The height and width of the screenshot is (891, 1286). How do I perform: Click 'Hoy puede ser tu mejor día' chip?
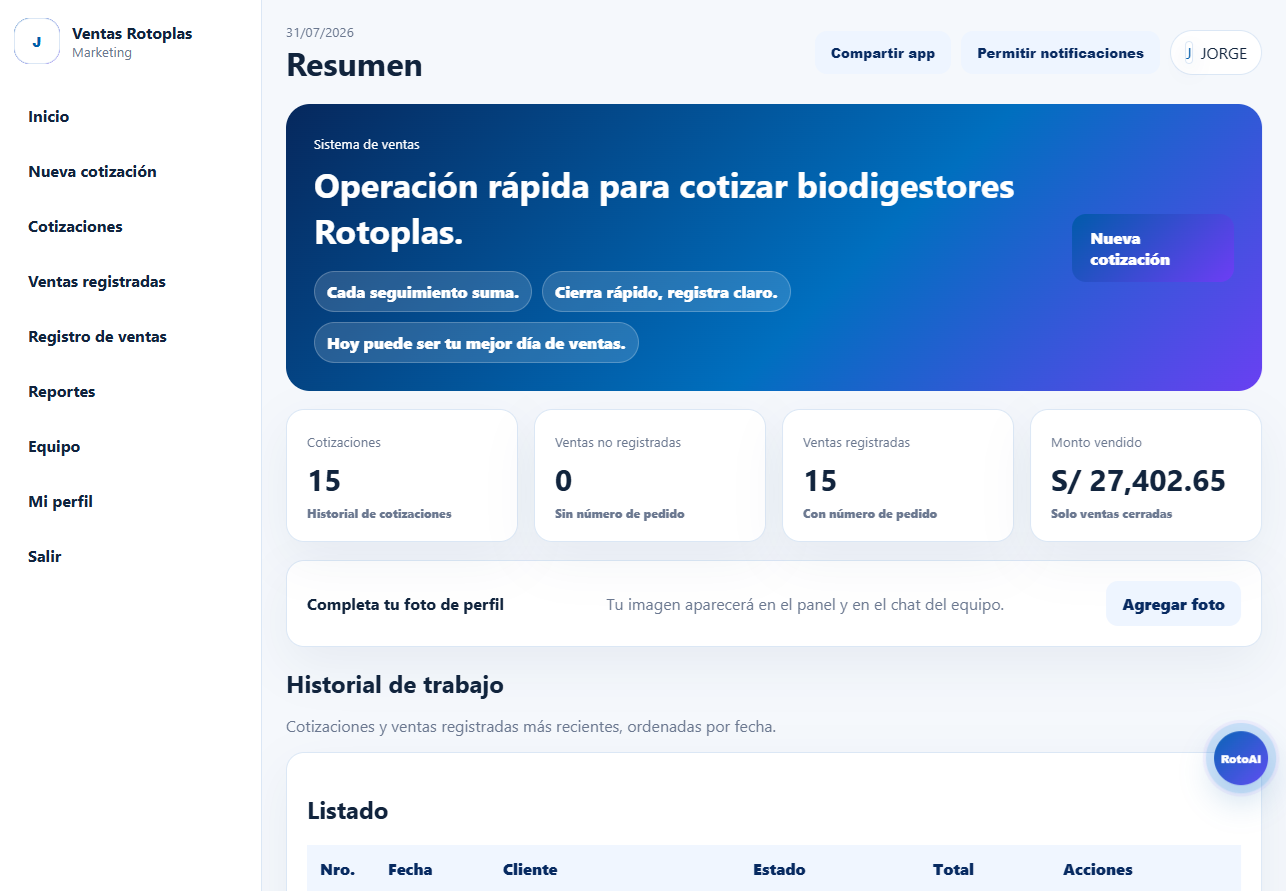click(476, 343)
